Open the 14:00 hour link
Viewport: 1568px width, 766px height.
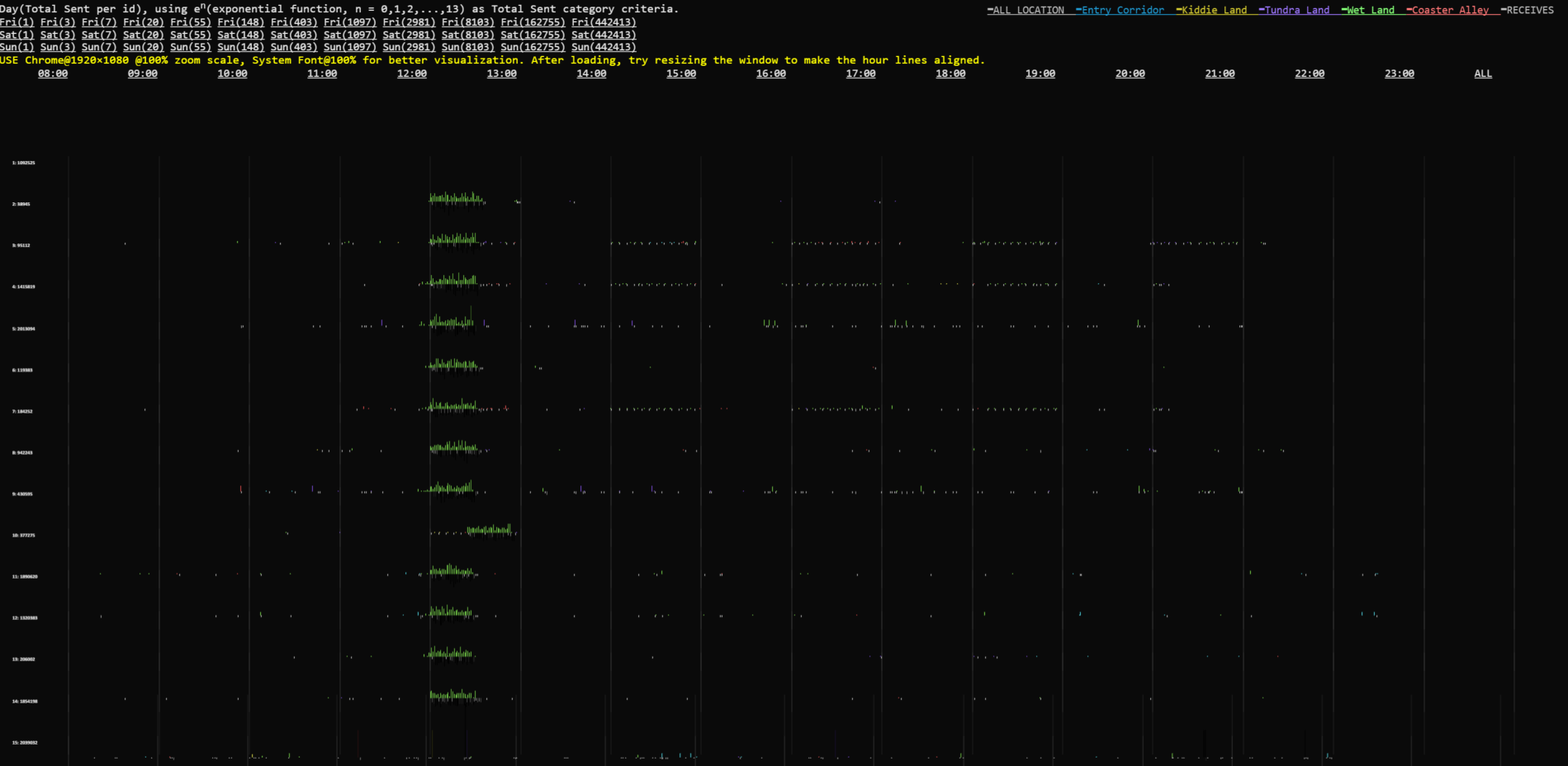(x=592, y=73)
